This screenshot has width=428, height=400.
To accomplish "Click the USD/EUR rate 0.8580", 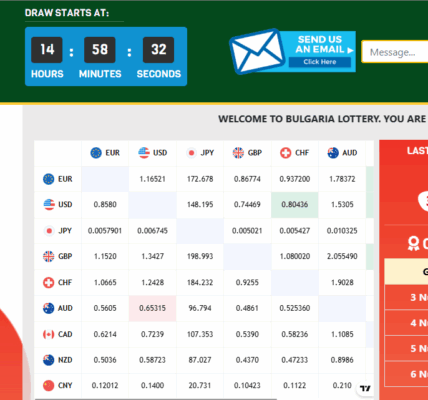I will pos(105,204).
